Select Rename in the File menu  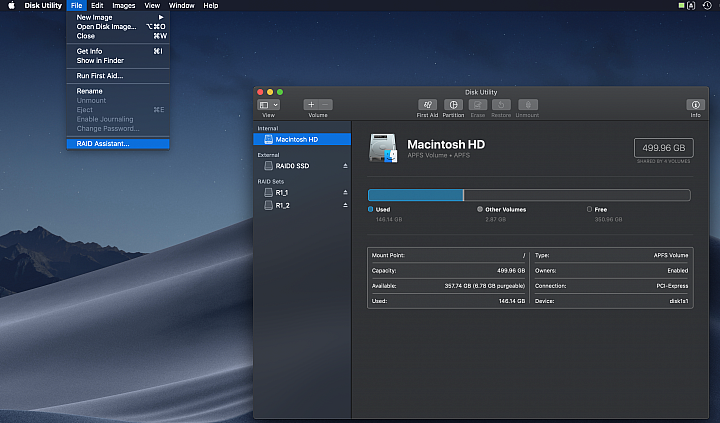[x=118, y=91]
